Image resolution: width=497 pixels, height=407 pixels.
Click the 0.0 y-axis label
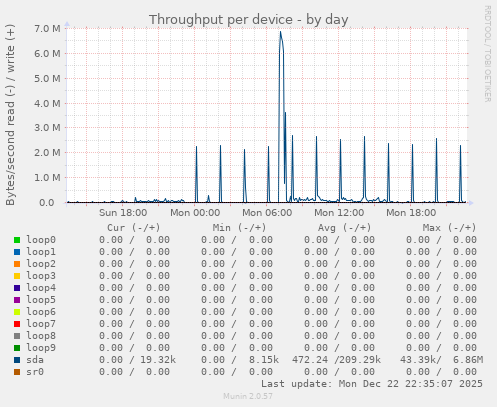(x=47, y=203)
